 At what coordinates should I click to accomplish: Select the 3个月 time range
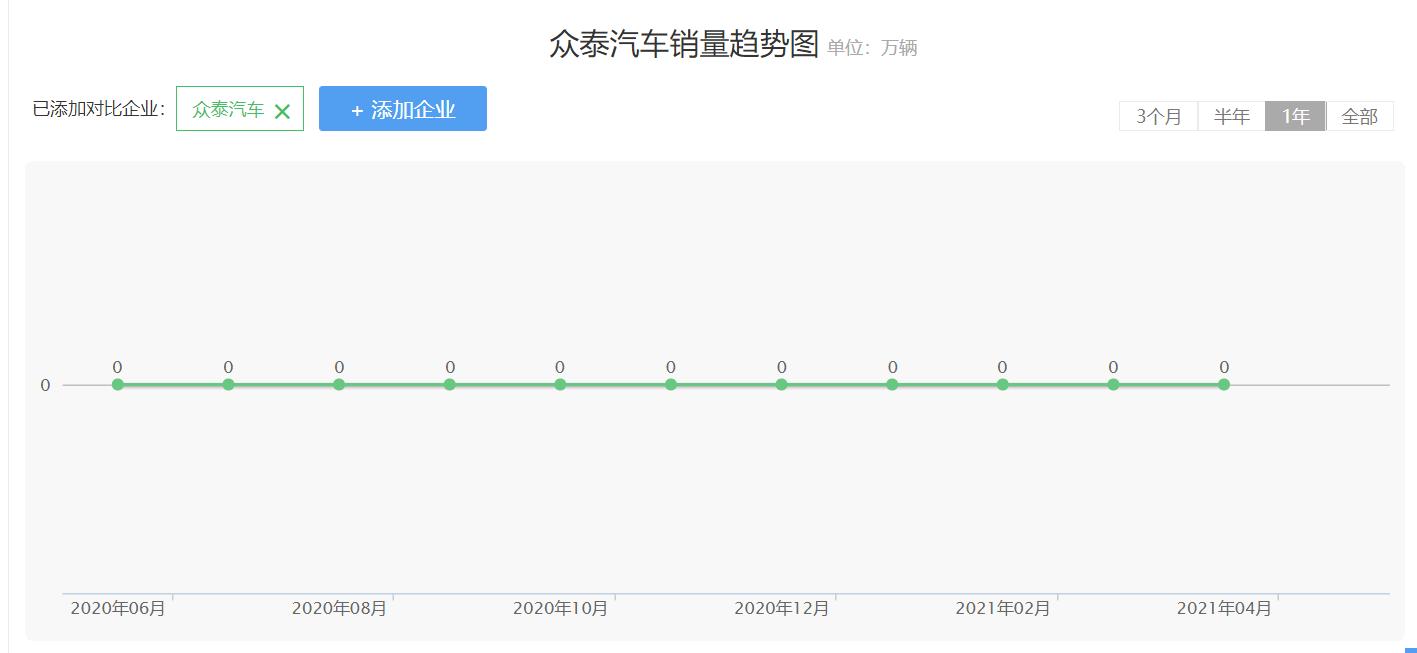[x=1157, y=116]
